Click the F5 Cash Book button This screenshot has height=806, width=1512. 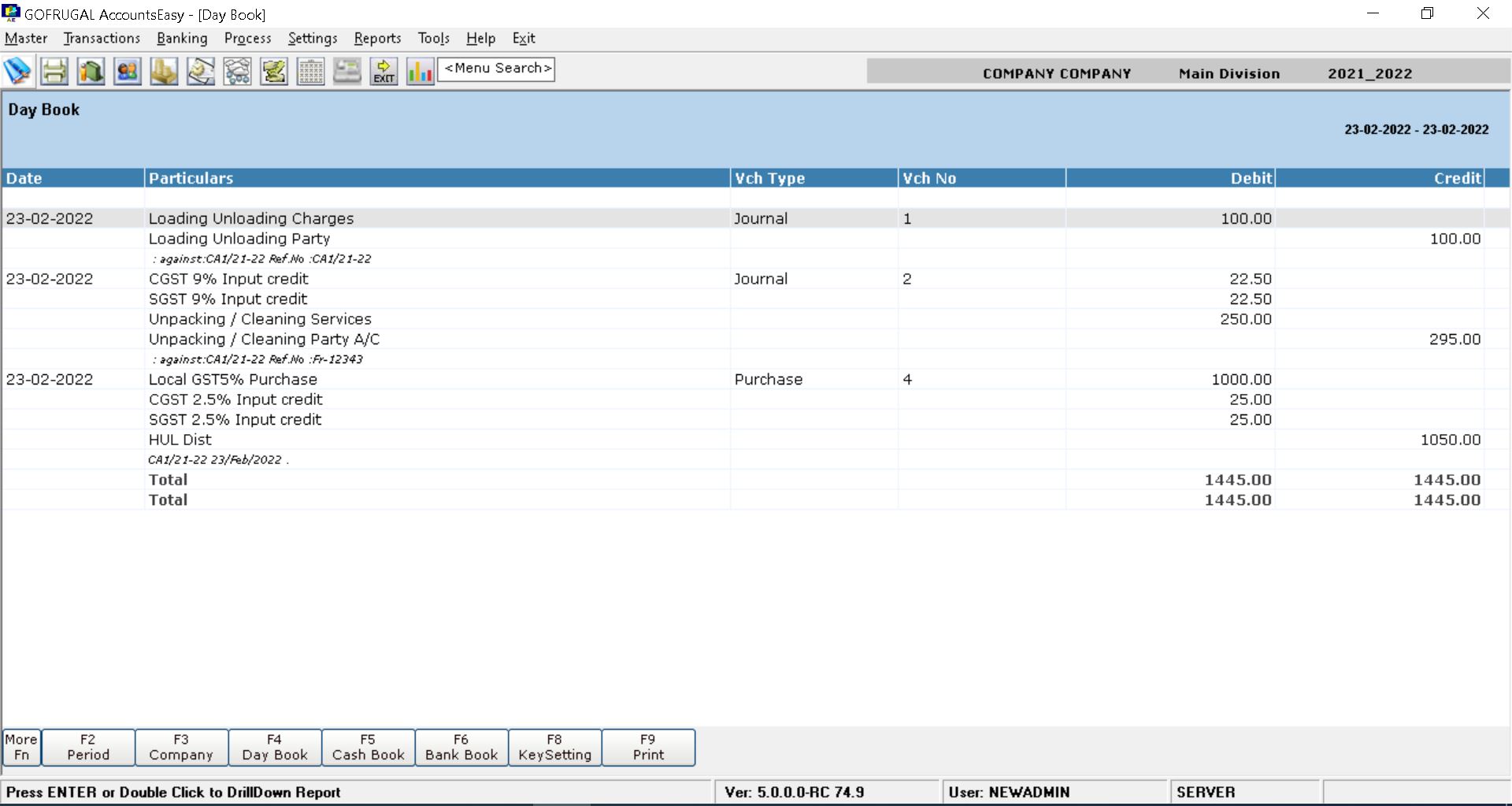pyautogui.click(x=368, y=747)
